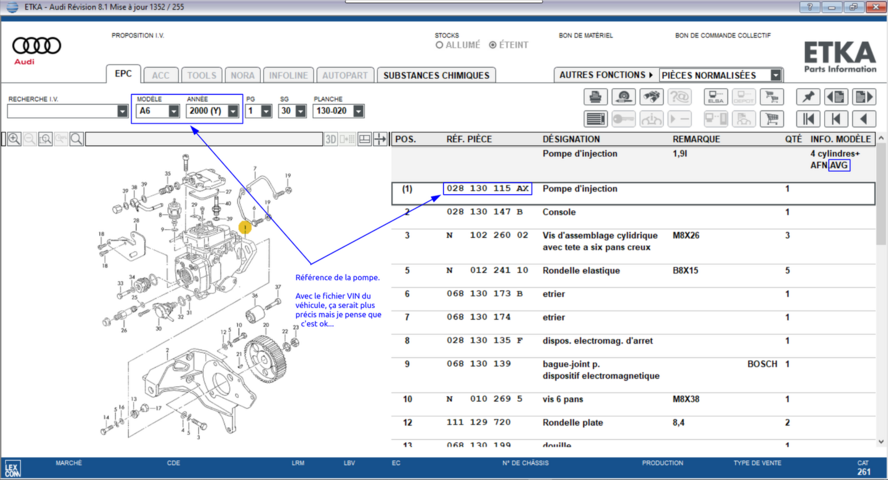This screenshot has width=888, height=480.
Task: Click the car information icon
Action: click(651, 119)
